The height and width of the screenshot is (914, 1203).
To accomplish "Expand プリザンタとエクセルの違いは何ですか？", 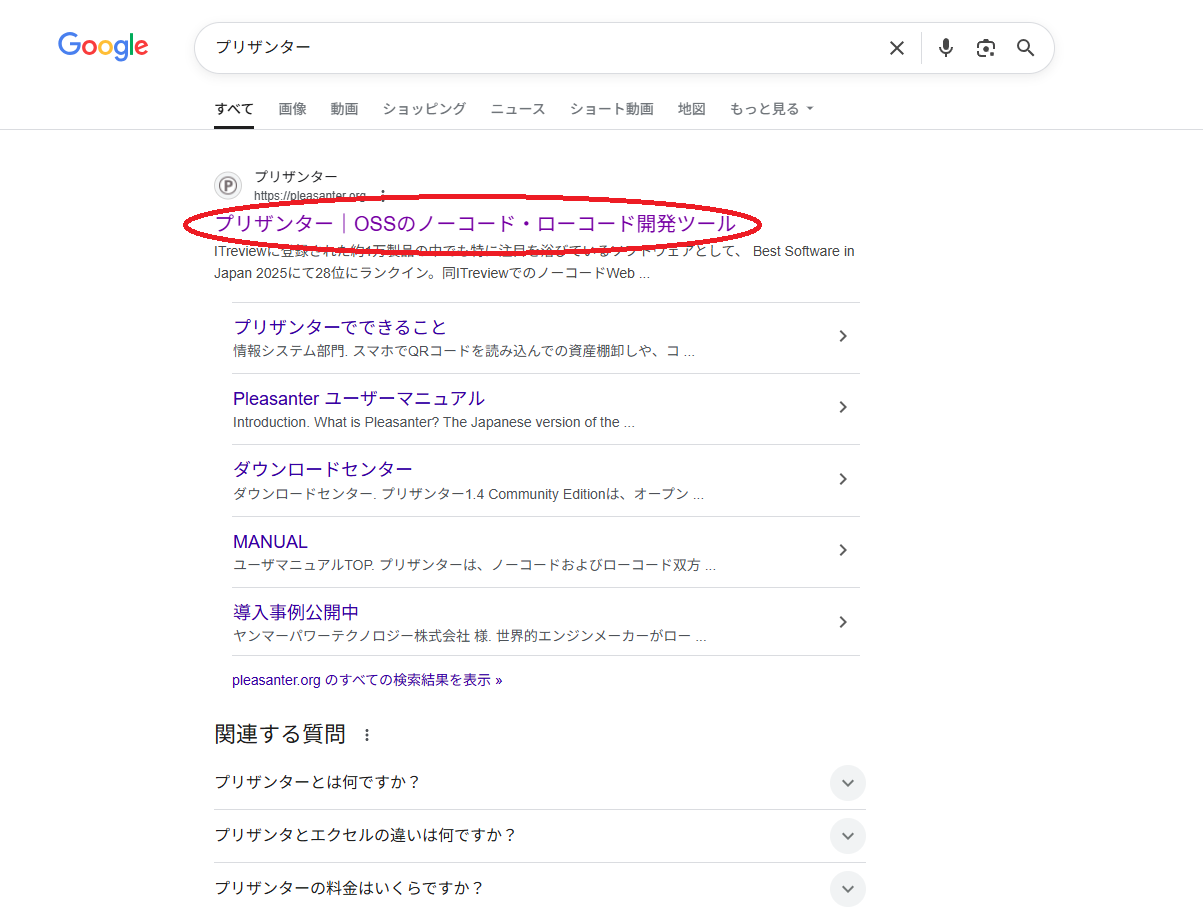I will coord(848,836).
